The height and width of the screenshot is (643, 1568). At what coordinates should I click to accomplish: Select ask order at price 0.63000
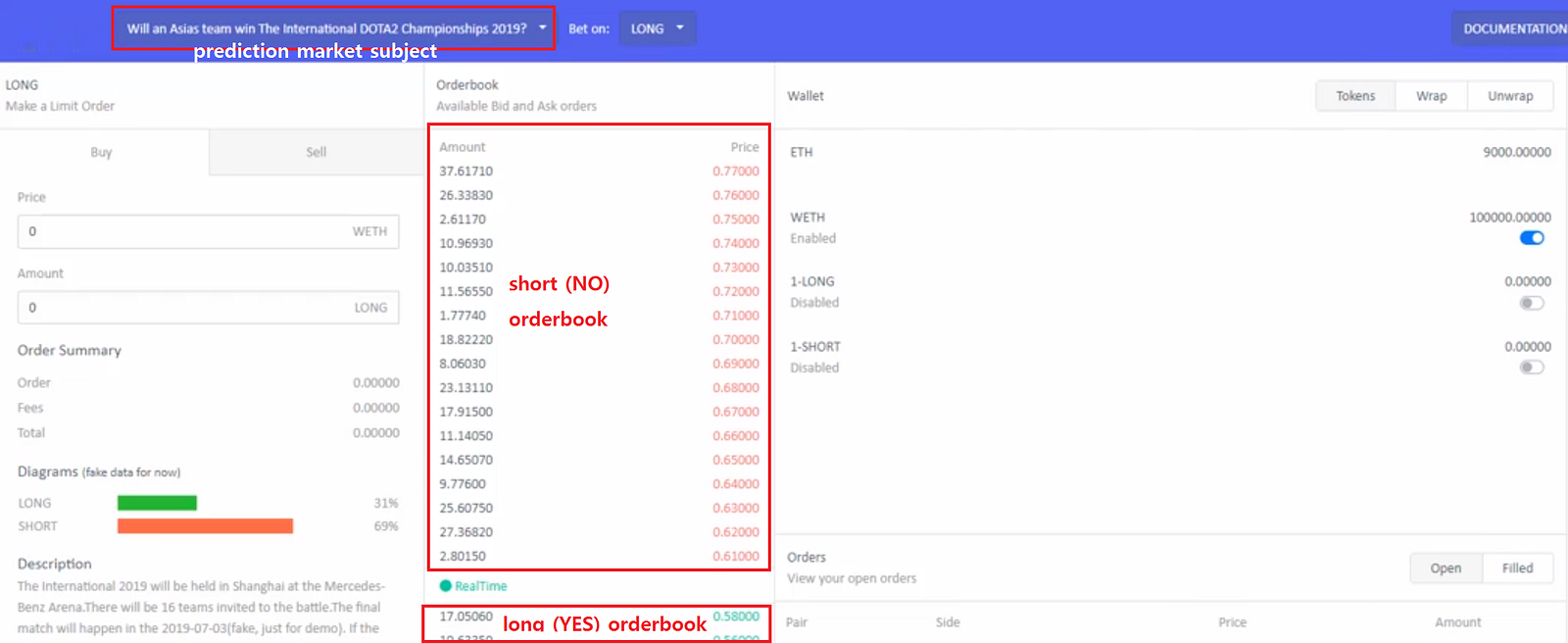pos(599,508)
